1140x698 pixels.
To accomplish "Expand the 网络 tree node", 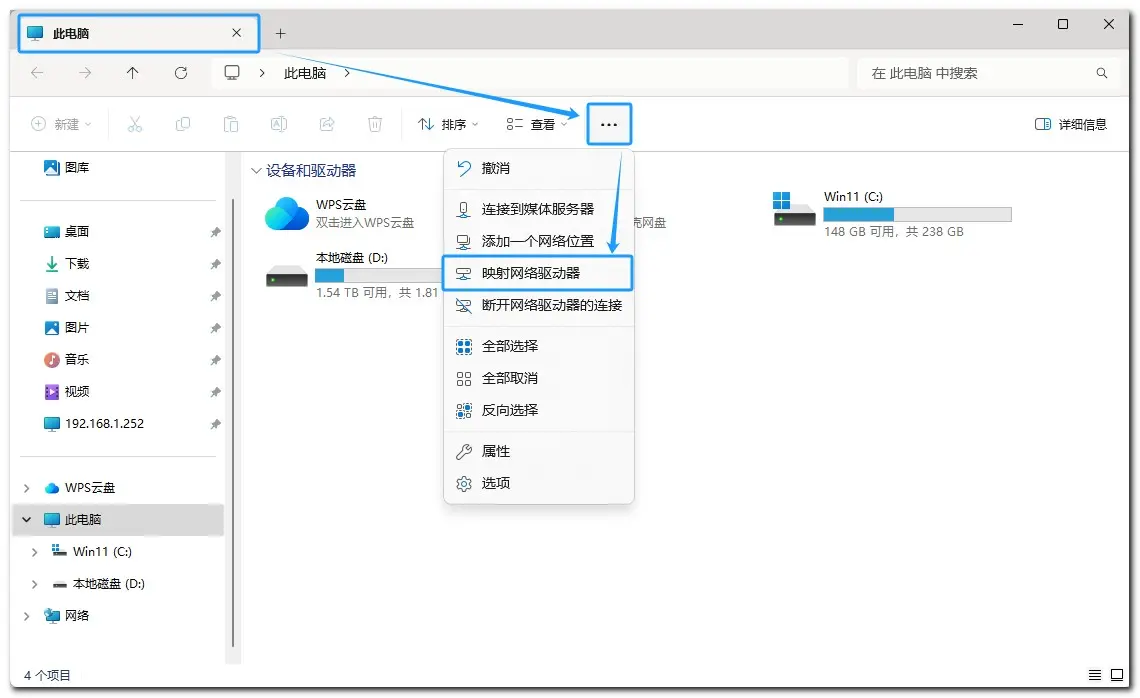I will (x=27, y=616).
